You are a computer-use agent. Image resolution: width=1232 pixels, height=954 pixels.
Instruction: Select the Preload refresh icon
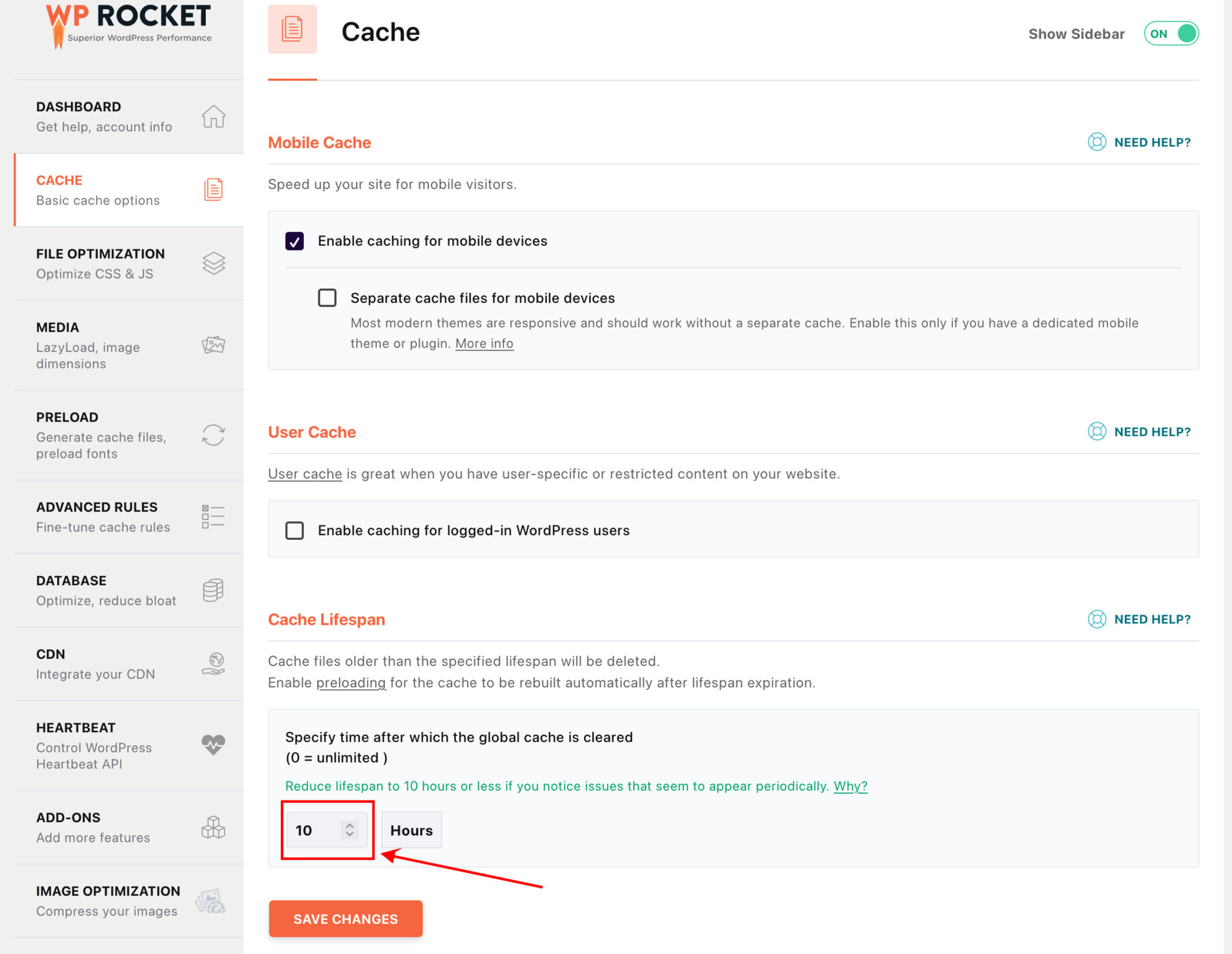click(x=213, y=435)
